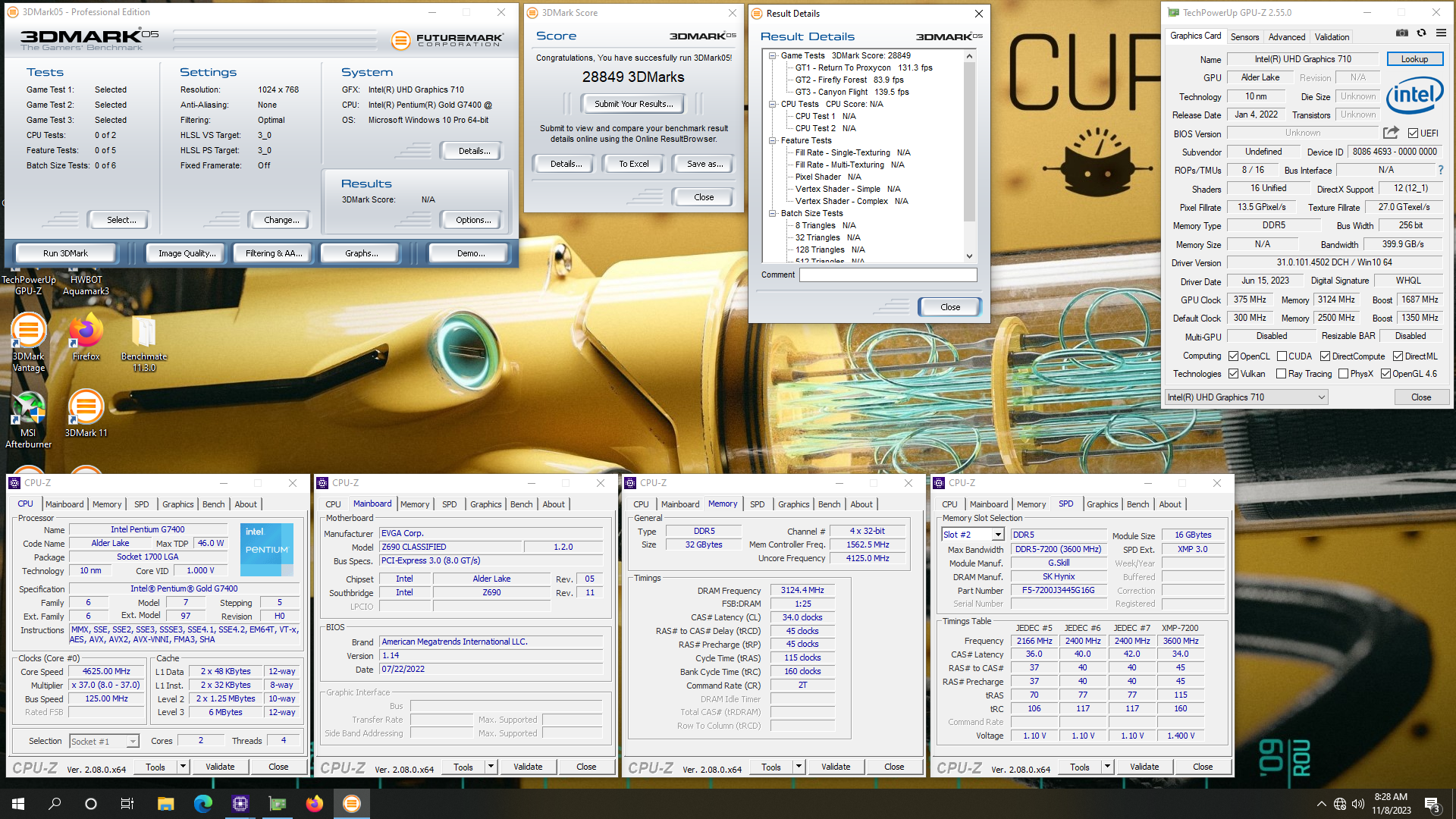Viewport: 1456px width, 819px height.
Task: Toggle the OpenGL 4.6 checkbox
Action: pyautogui.click(x=1385, y=374)
